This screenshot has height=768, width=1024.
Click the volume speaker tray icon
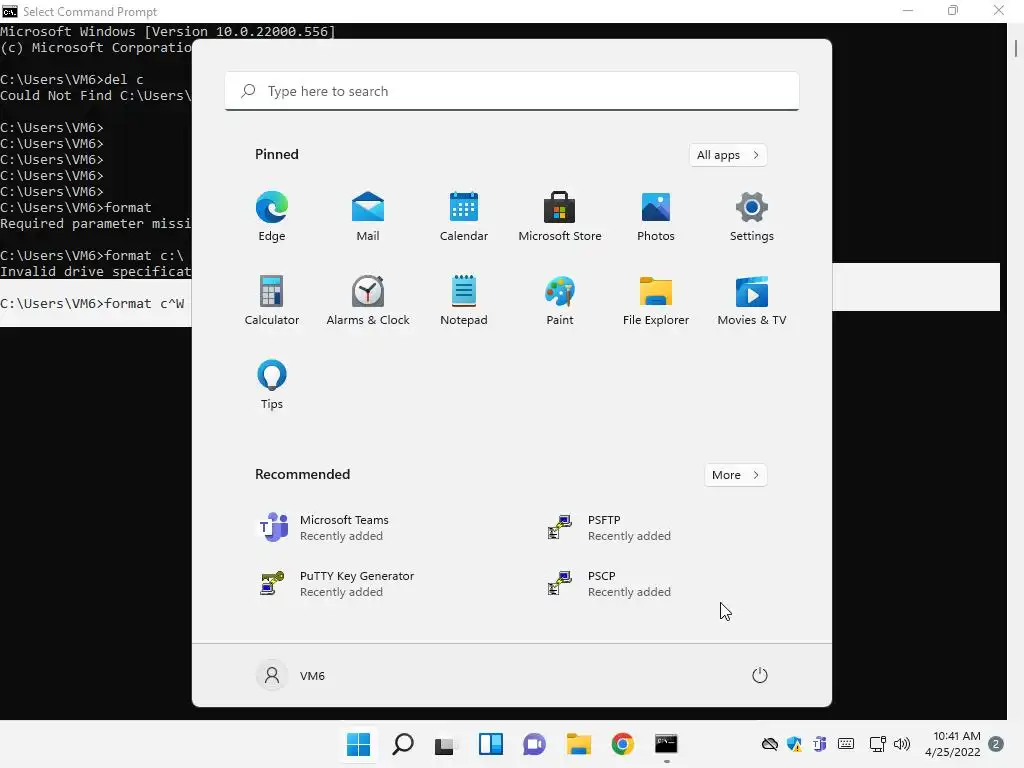pos(902,744)
